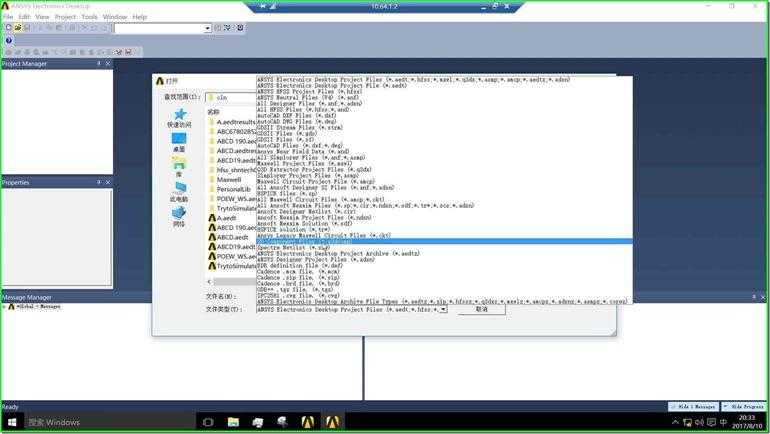Viewport: 770px width, 434px height.
Task: Collapse the file type dropdown arrow
Action: (443, 309)
